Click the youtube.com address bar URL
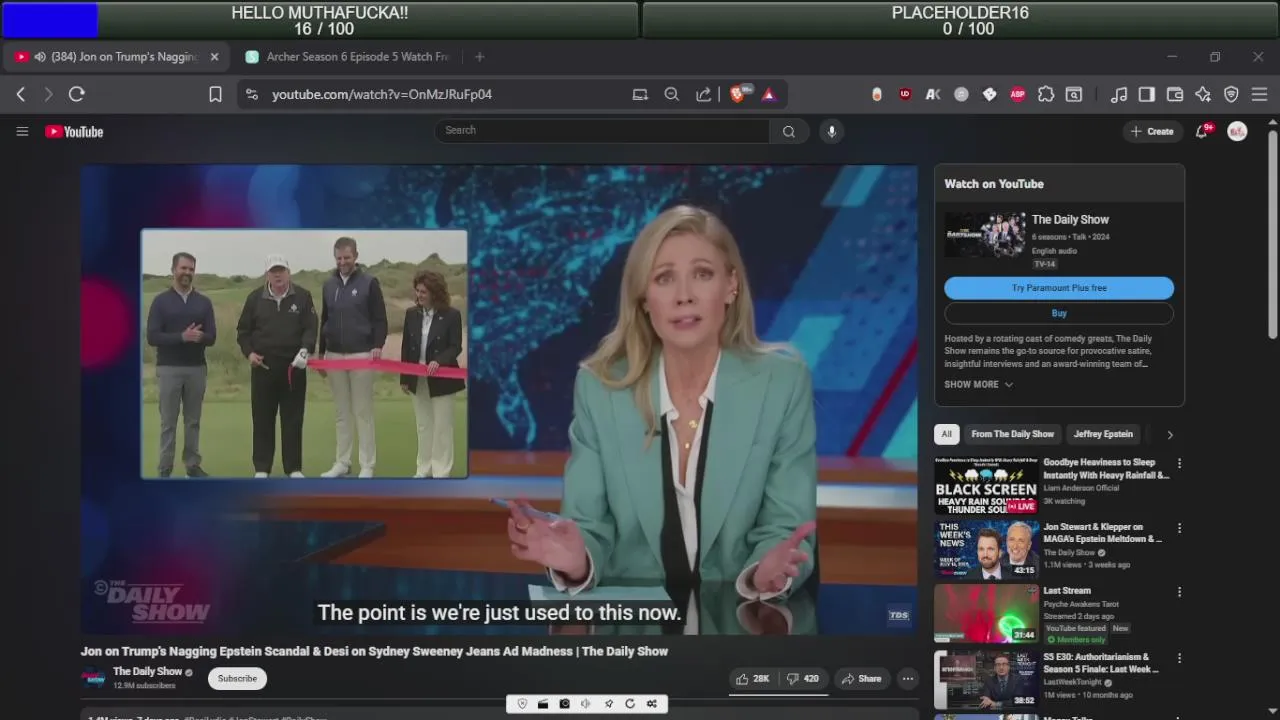The image size is (1280, 720). [x=382, y=94]
